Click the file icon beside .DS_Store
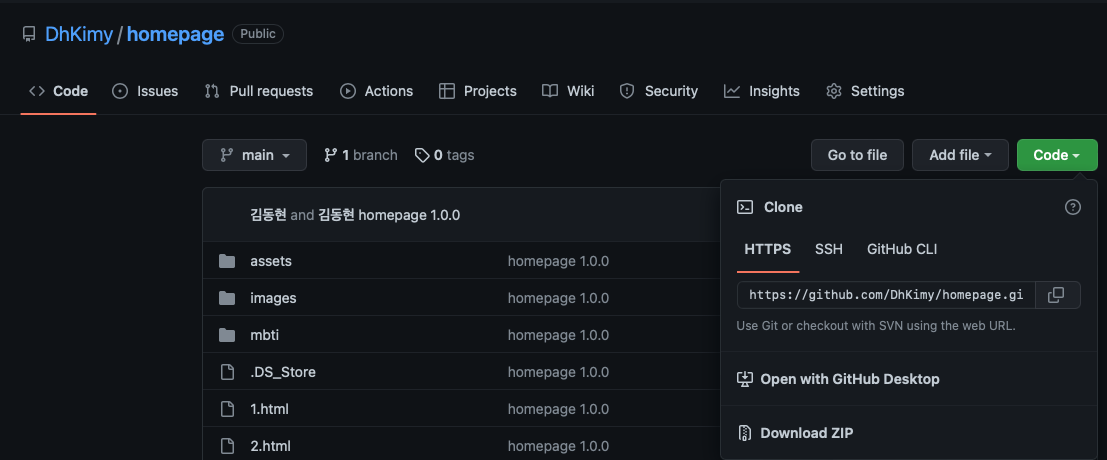Viewport: 1107px width, 460px height. tap(227, 372)
